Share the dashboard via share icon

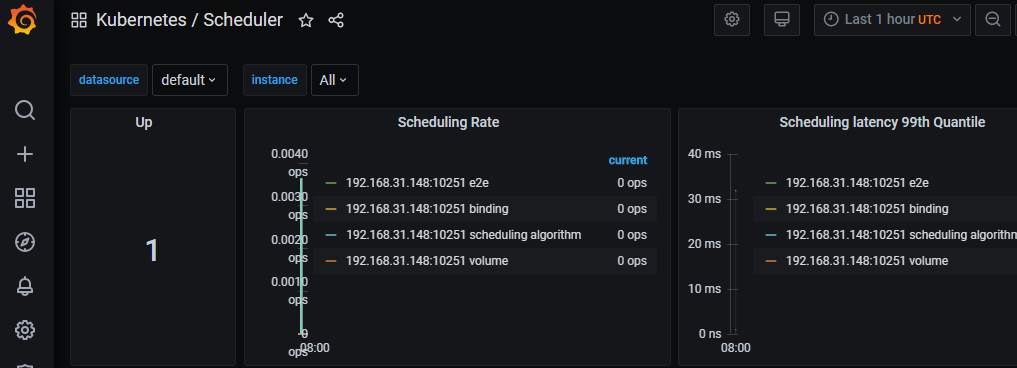click(336, 20)
